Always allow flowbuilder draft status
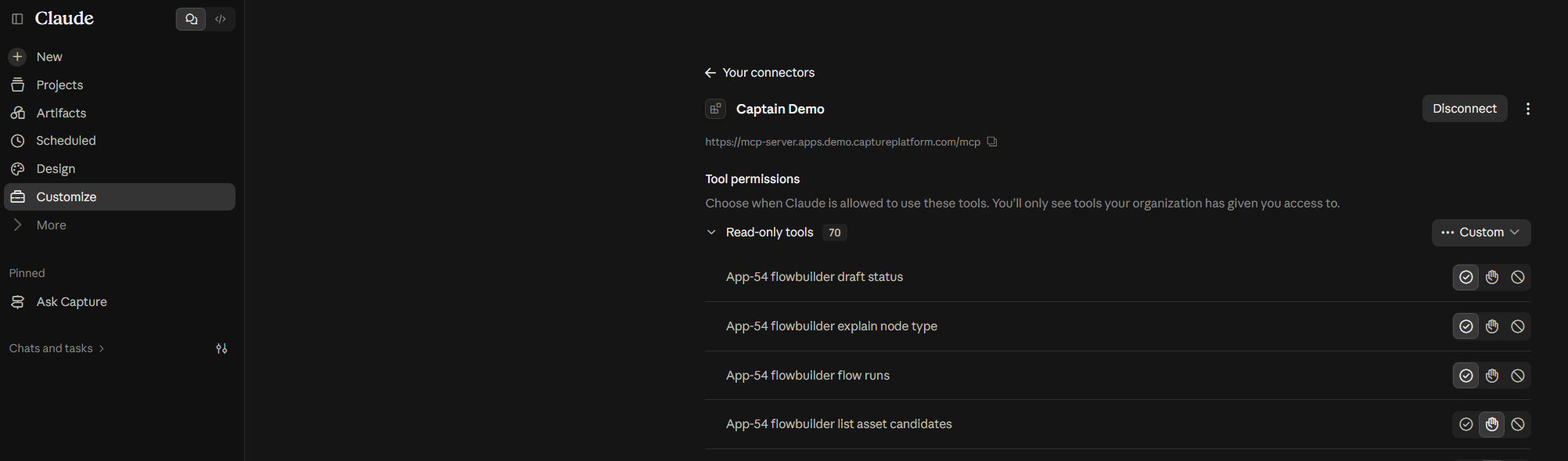The width and height of the screenshot is (1568, 461). pos(1466,277)
